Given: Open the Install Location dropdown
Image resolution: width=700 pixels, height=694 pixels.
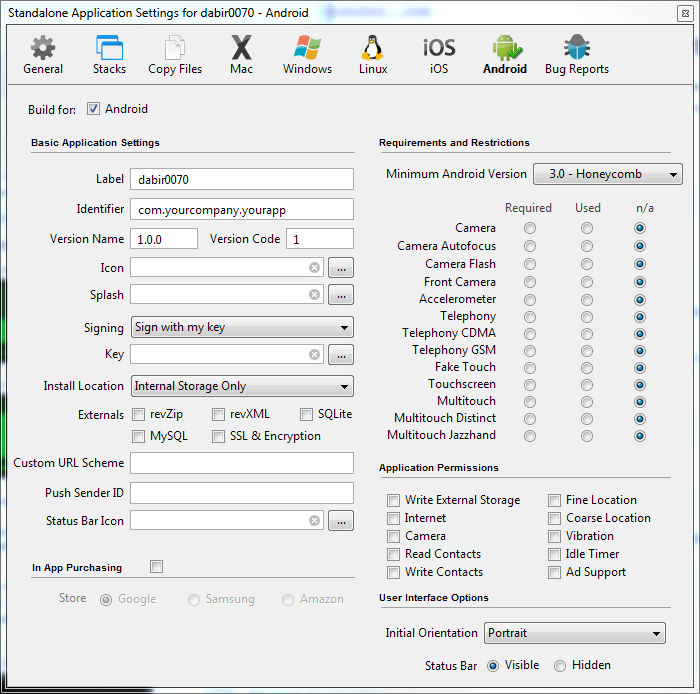Looking at the screenshot, I should point(242,386).
